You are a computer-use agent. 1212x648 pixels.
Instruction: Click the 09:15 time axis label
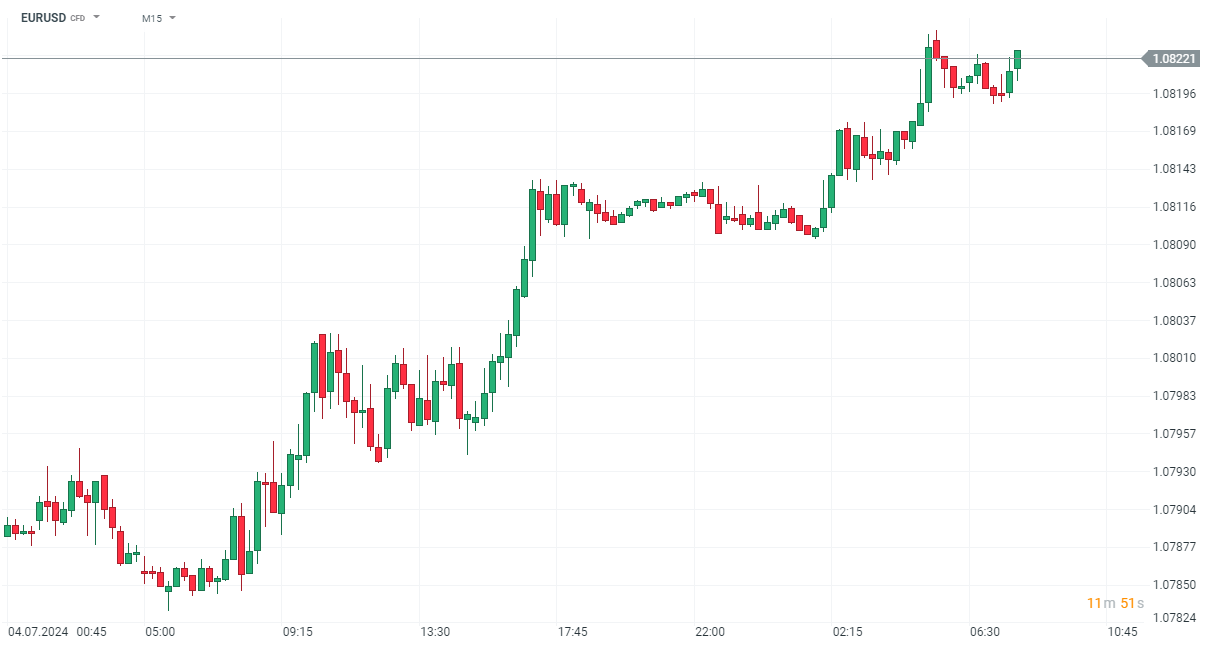pos(298,632)
